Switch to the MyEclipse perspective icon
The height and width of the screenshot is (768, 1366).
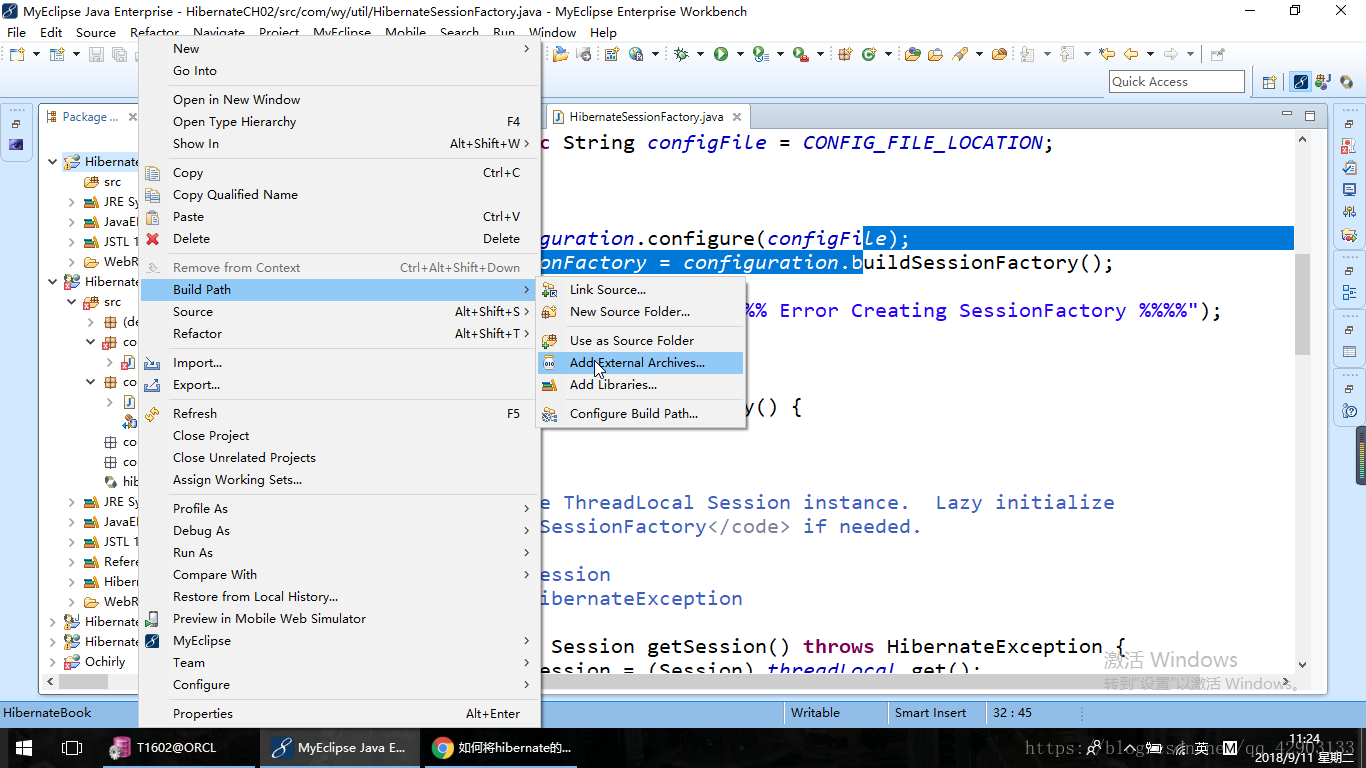tap(1301, 82)
